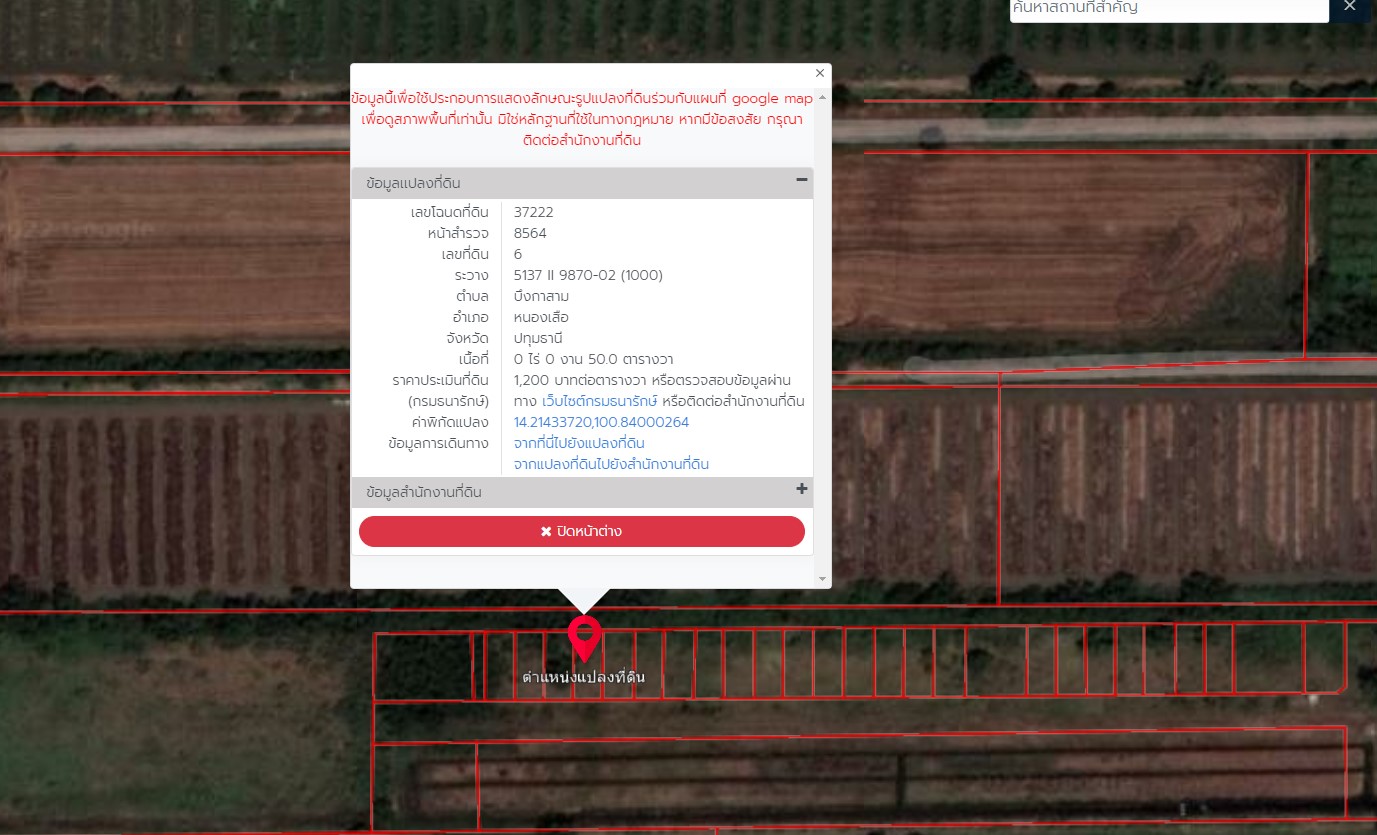1377x835 pixels.
Task: Select the large brown field parcel above right of popup
Action: coord(1068,257)
